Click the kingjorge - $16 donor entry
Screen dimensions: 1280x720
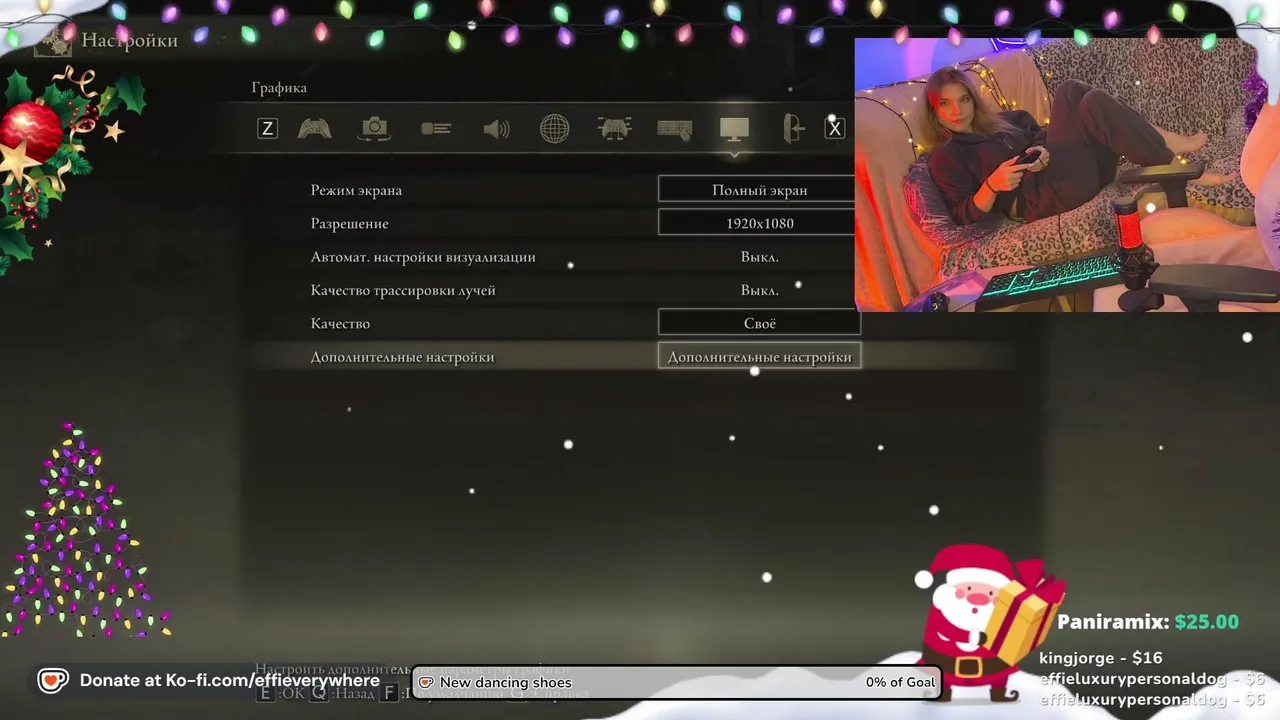point(1100,658)
